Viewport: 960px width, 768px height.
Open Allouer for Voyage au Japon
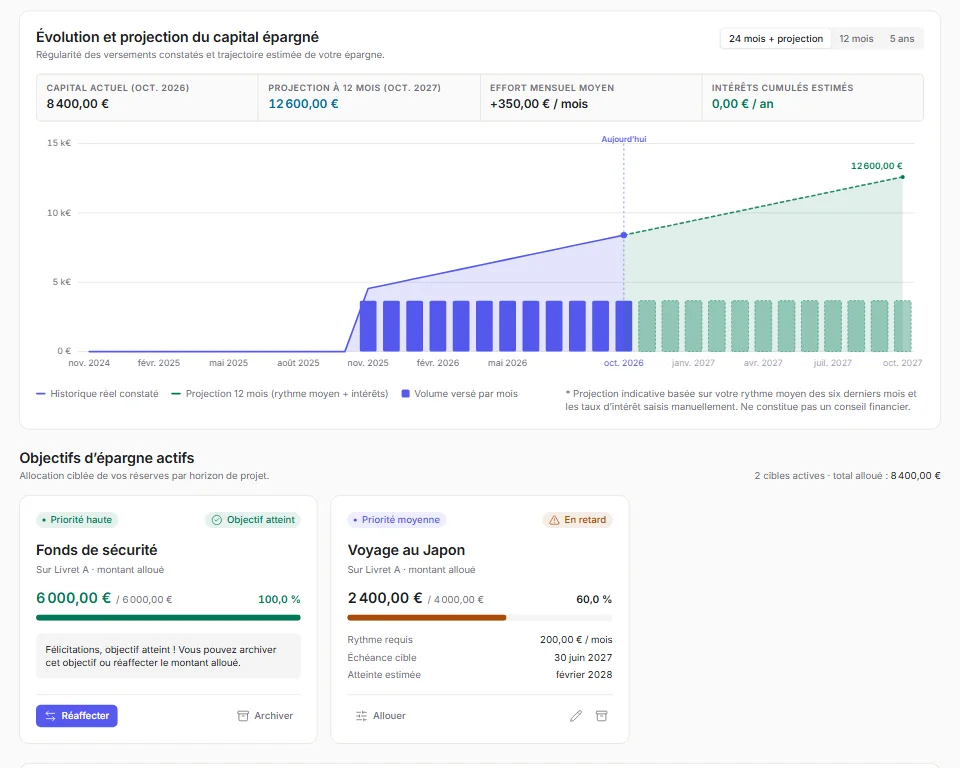[x=380, y=715]
